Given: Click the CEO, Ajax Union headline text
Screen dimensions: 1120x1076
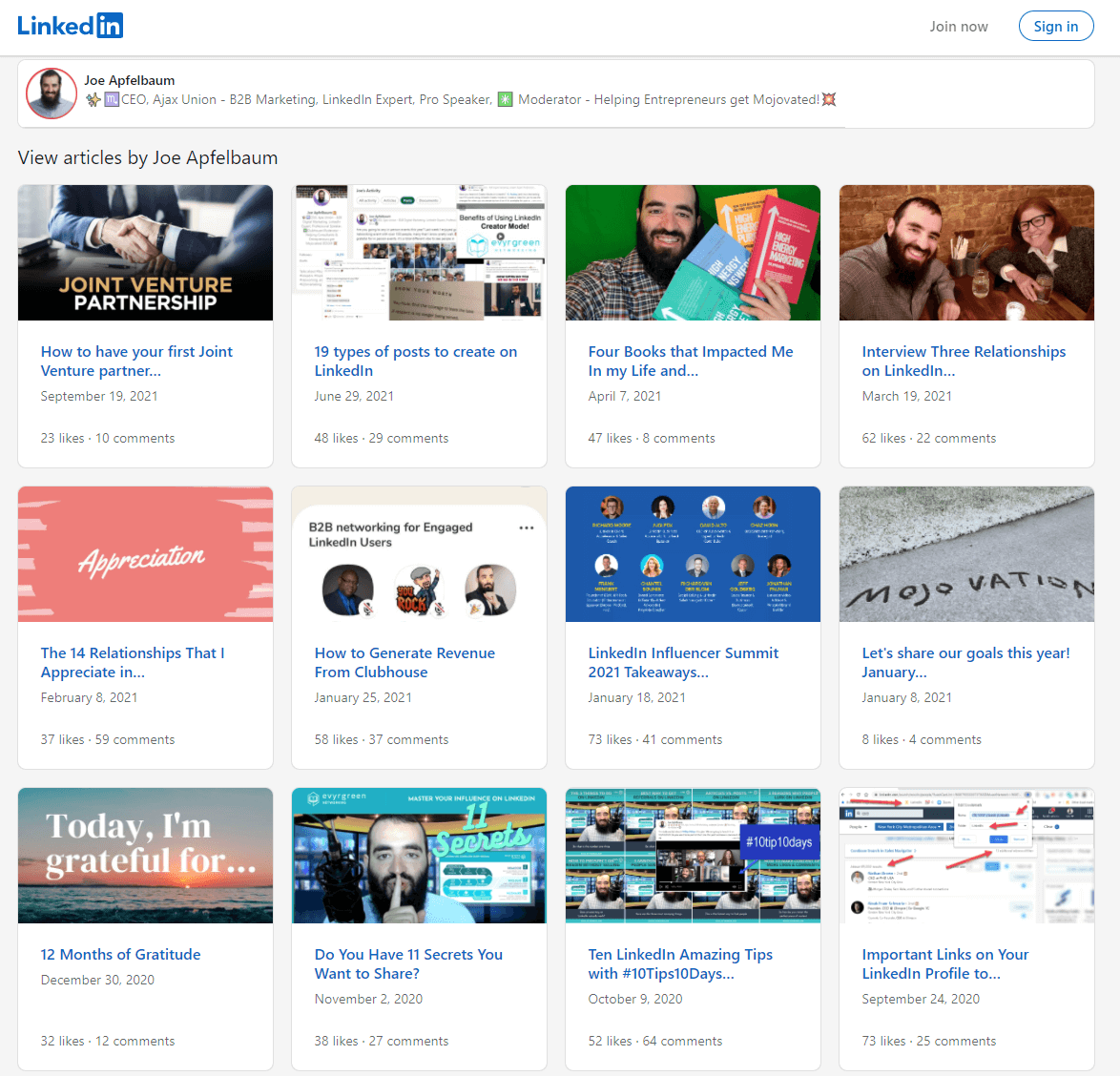Looking at the screenshot, I should (461, 99).
